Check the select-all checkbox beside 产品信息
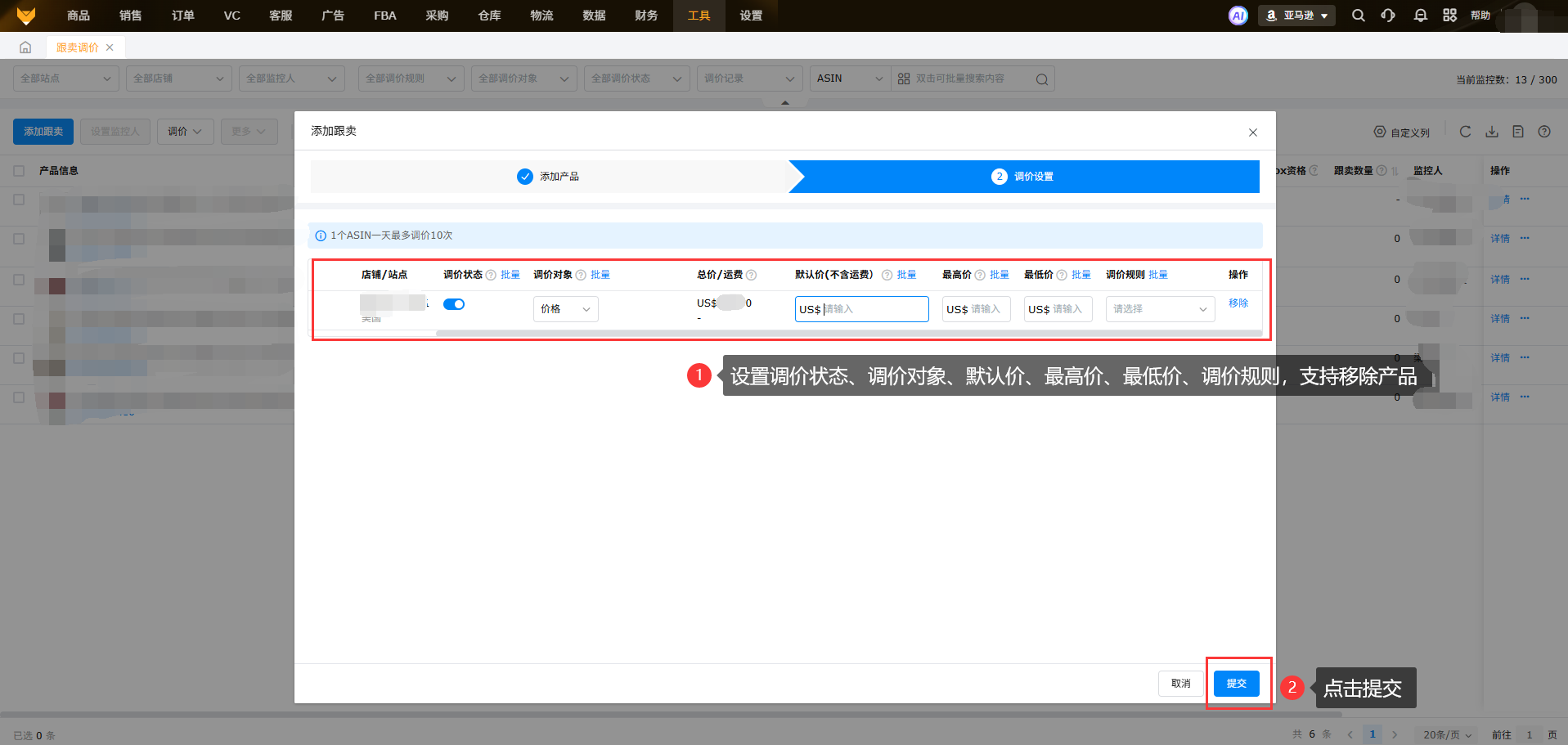This screenshot has width=1568, height=745. 19,171
